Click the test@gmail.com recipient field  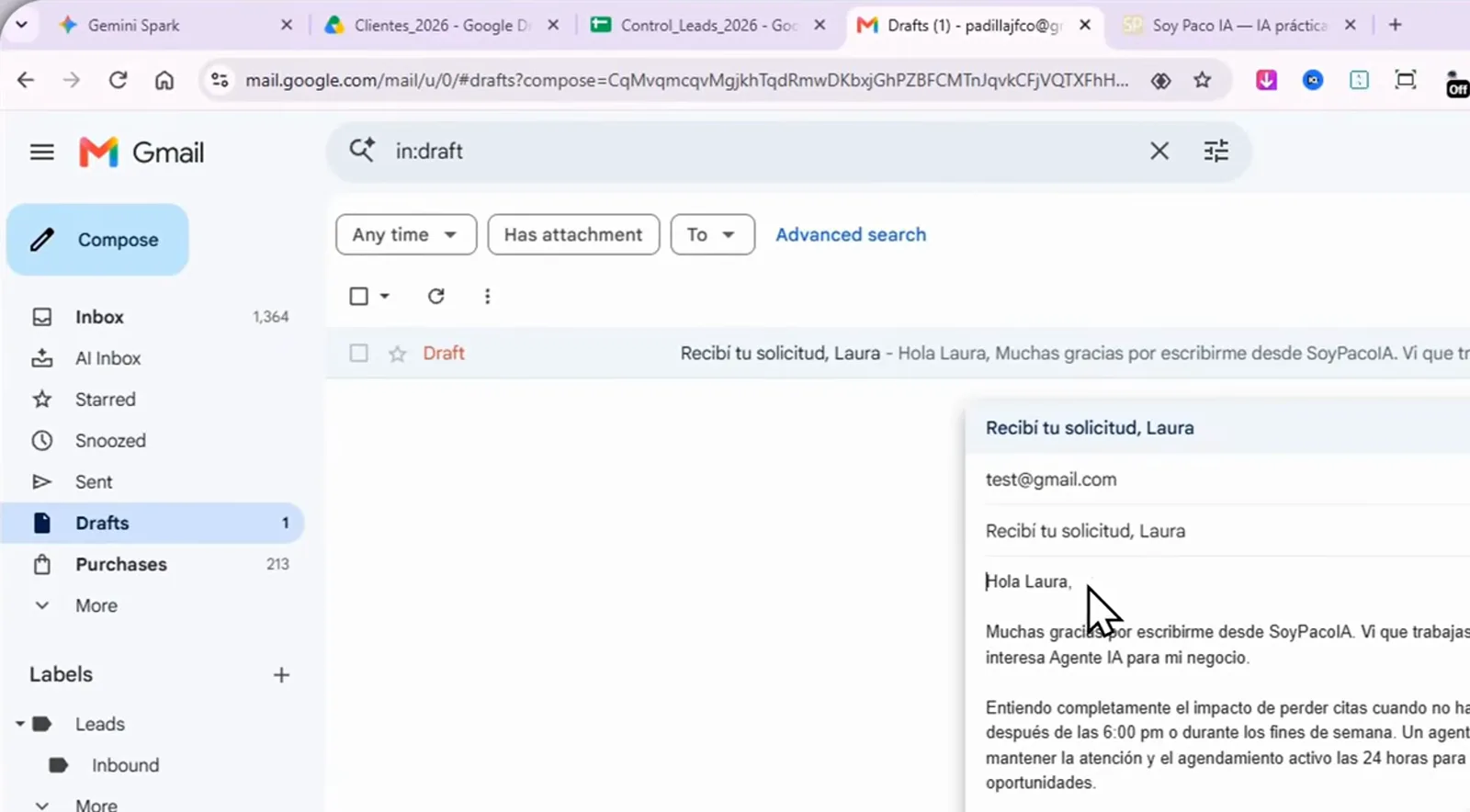[x=1227, y=479]
